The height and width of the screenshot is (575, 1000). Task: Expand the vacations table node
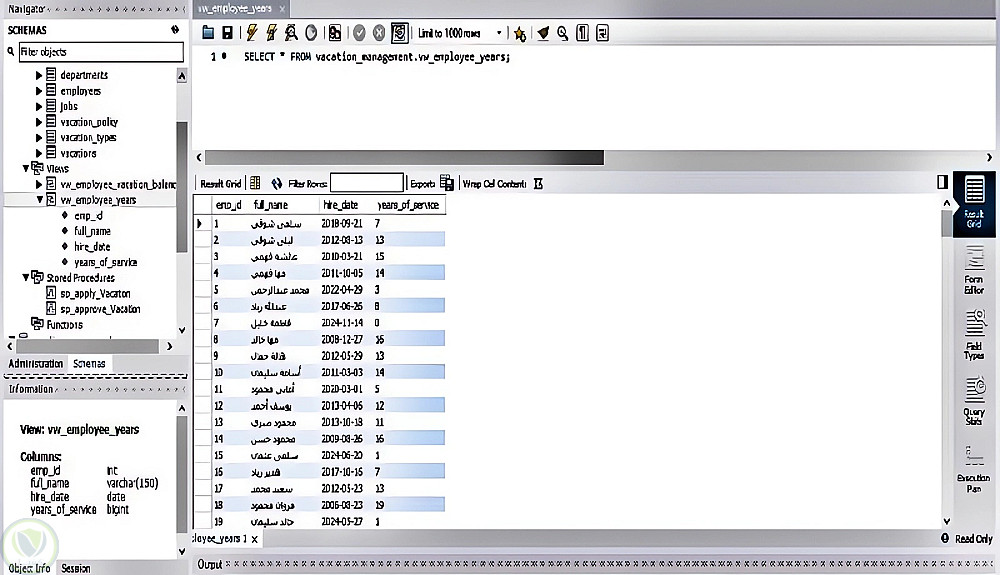point(39,153)
